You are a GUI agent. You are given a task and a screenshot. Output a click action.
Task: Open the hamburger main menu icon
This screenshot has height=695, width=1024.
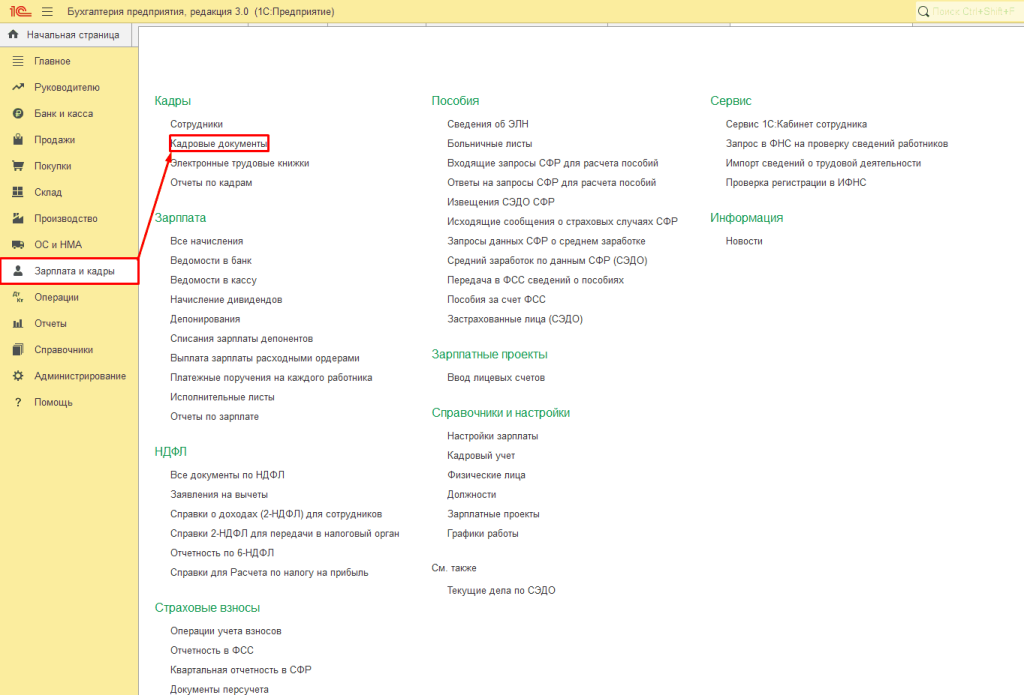tap(47, 11)
